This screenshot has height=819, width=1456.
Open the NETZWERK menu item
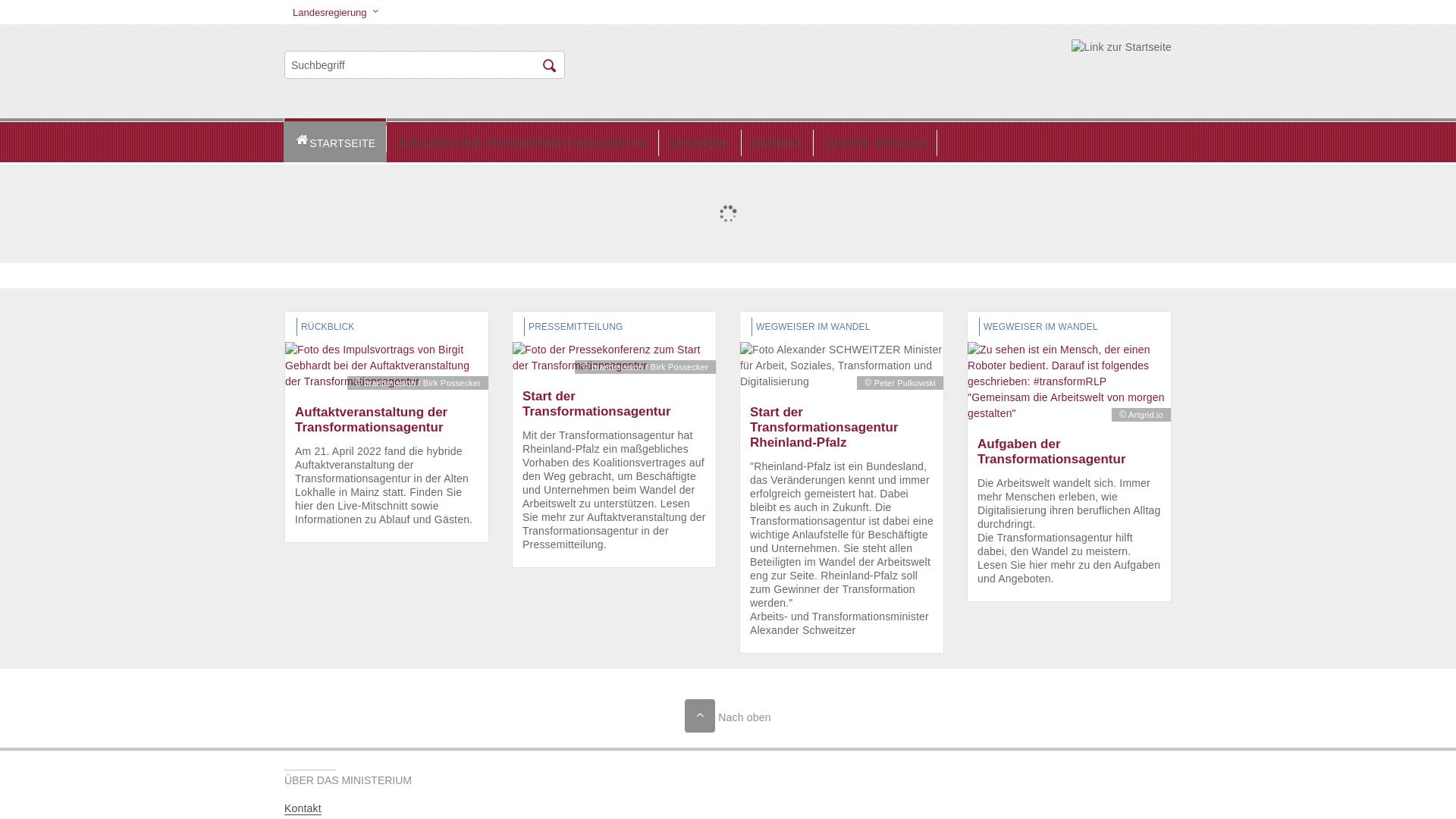pyautogui.click(x=699, y=143)
